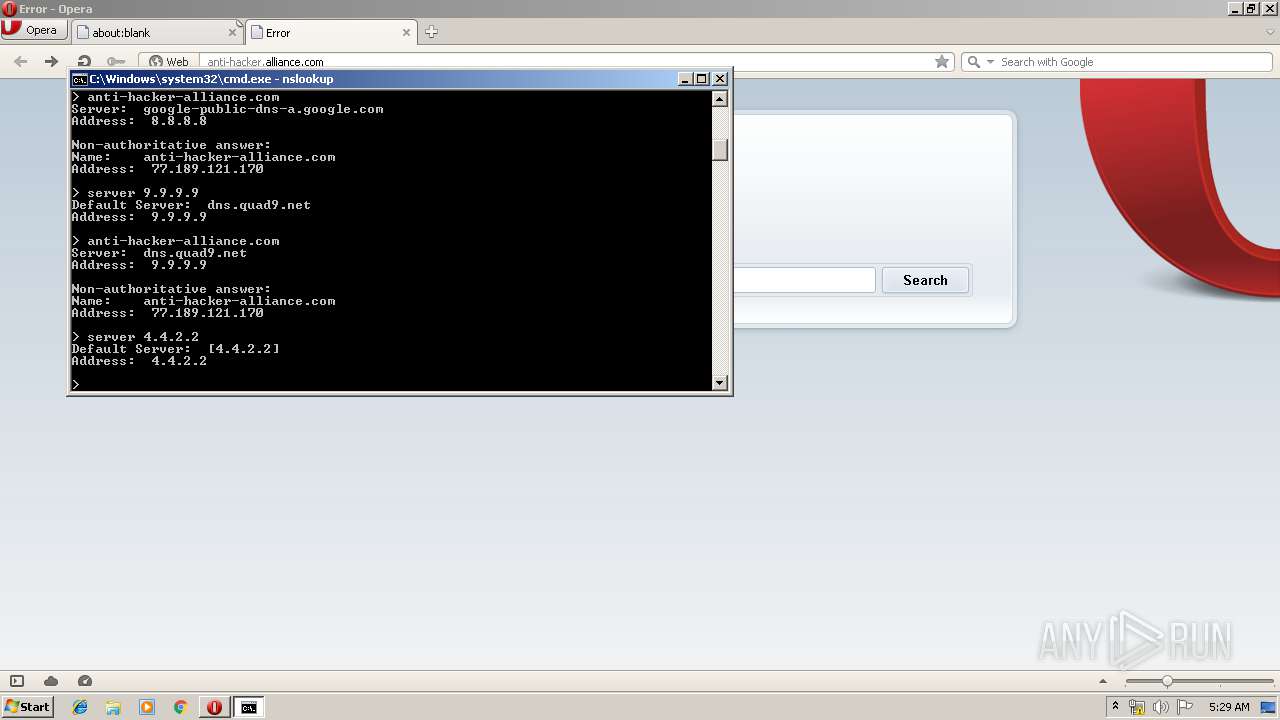Open Windows Media Player taskbar icon
The image size is (1280, 720).
pyautogui.click(x=147, y=707)
